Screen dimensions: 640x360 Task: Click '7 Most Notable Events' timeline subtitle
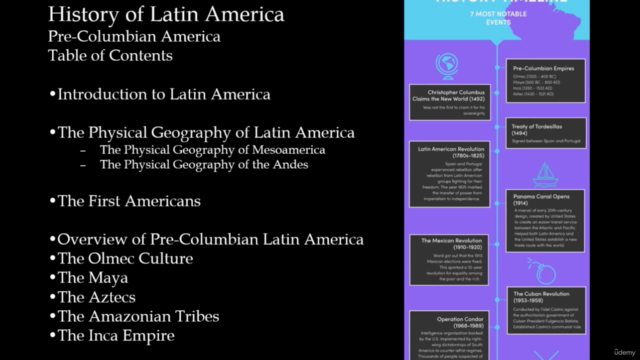[x=498, y=18]
